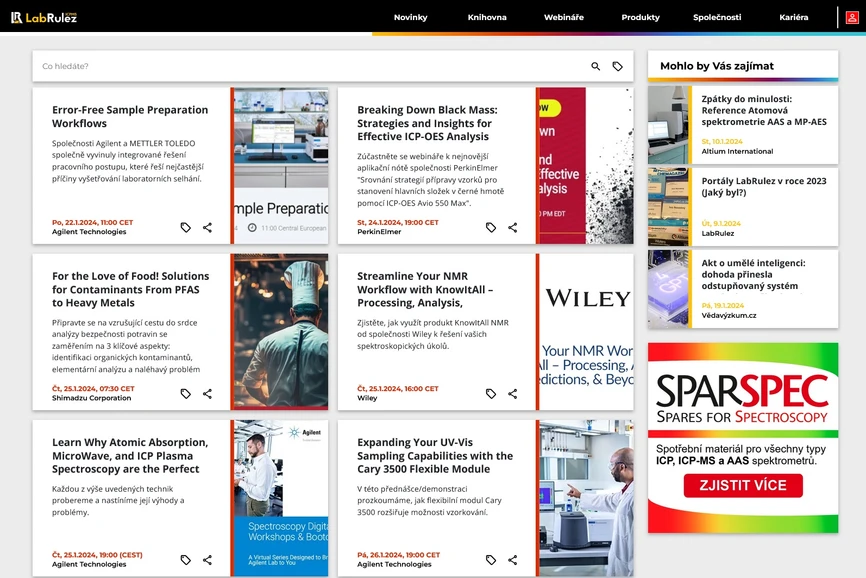Click the Spectroscopy Digital Workshops thumbnail

[281, 498]
